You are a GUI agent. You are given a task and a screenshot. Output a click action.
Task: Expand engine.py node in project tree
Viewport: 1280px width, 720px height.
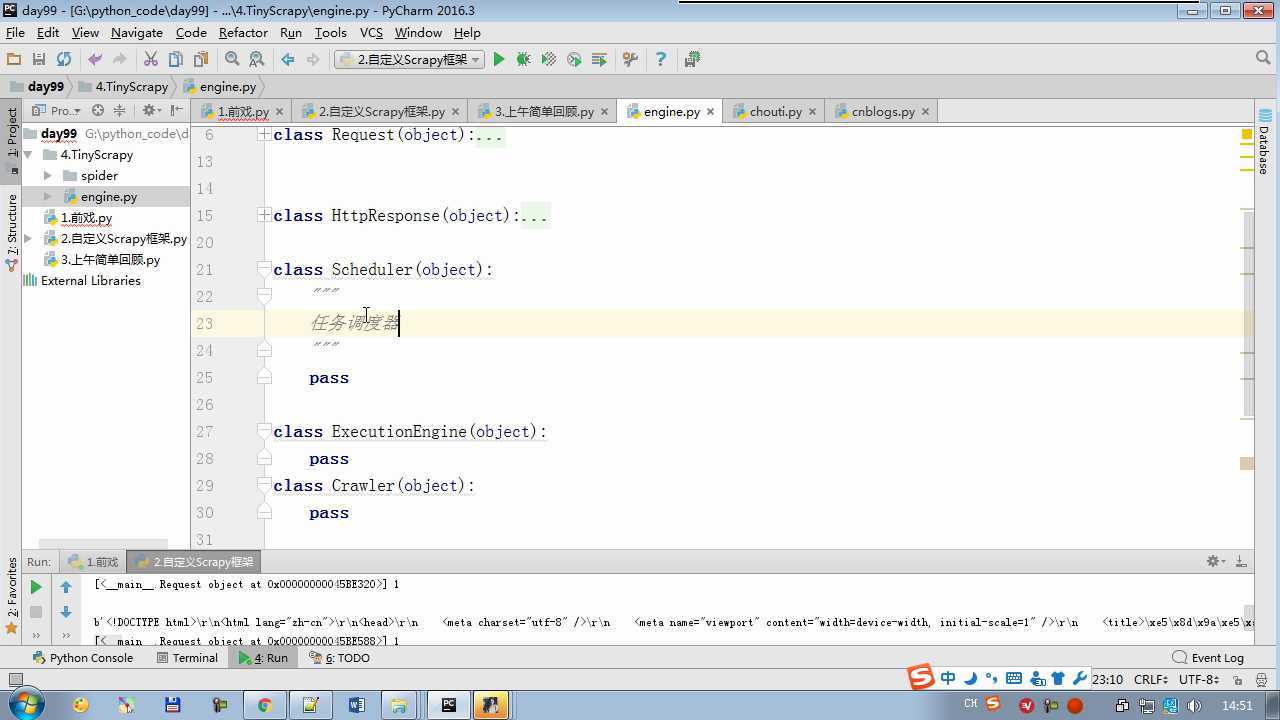47,197
